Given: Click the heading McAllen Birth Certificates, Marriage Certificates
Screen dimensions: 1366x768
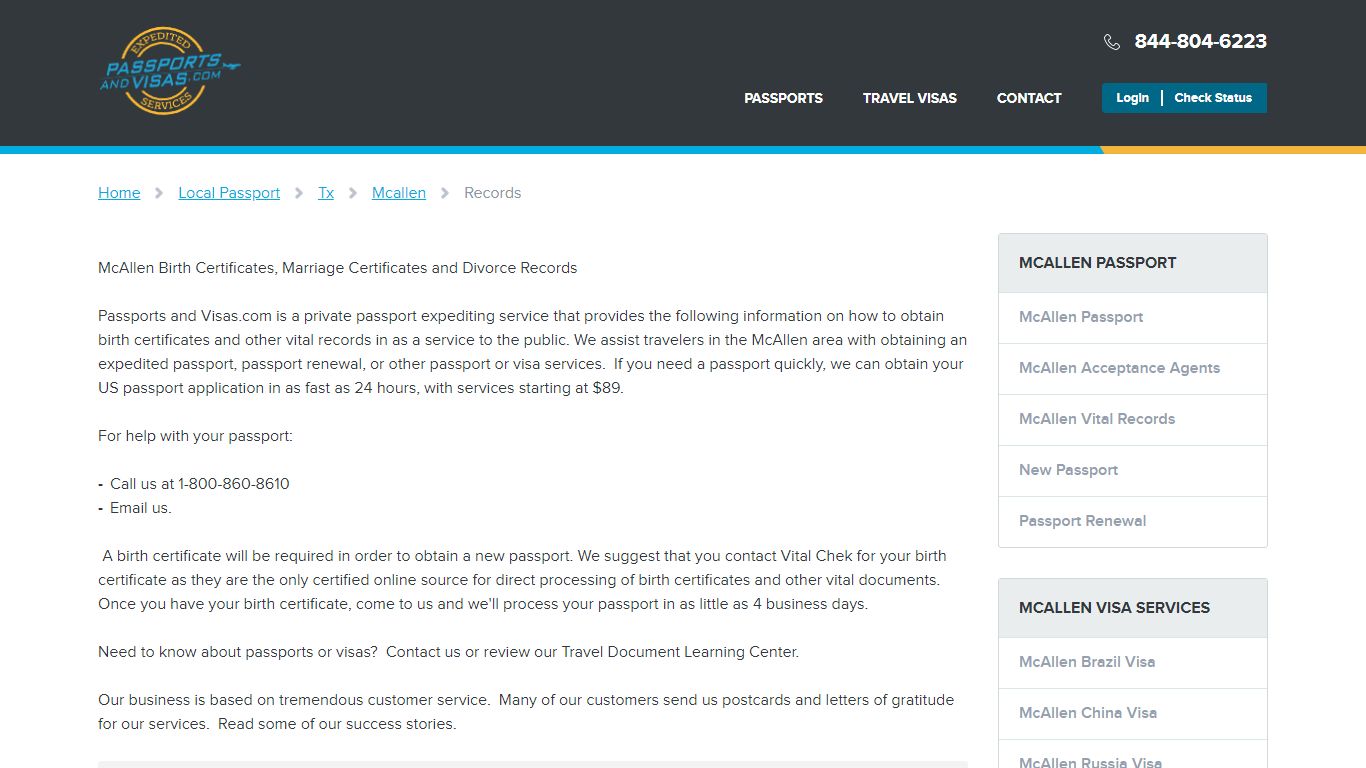Looking at the screenshot, I should click(337, 268).
